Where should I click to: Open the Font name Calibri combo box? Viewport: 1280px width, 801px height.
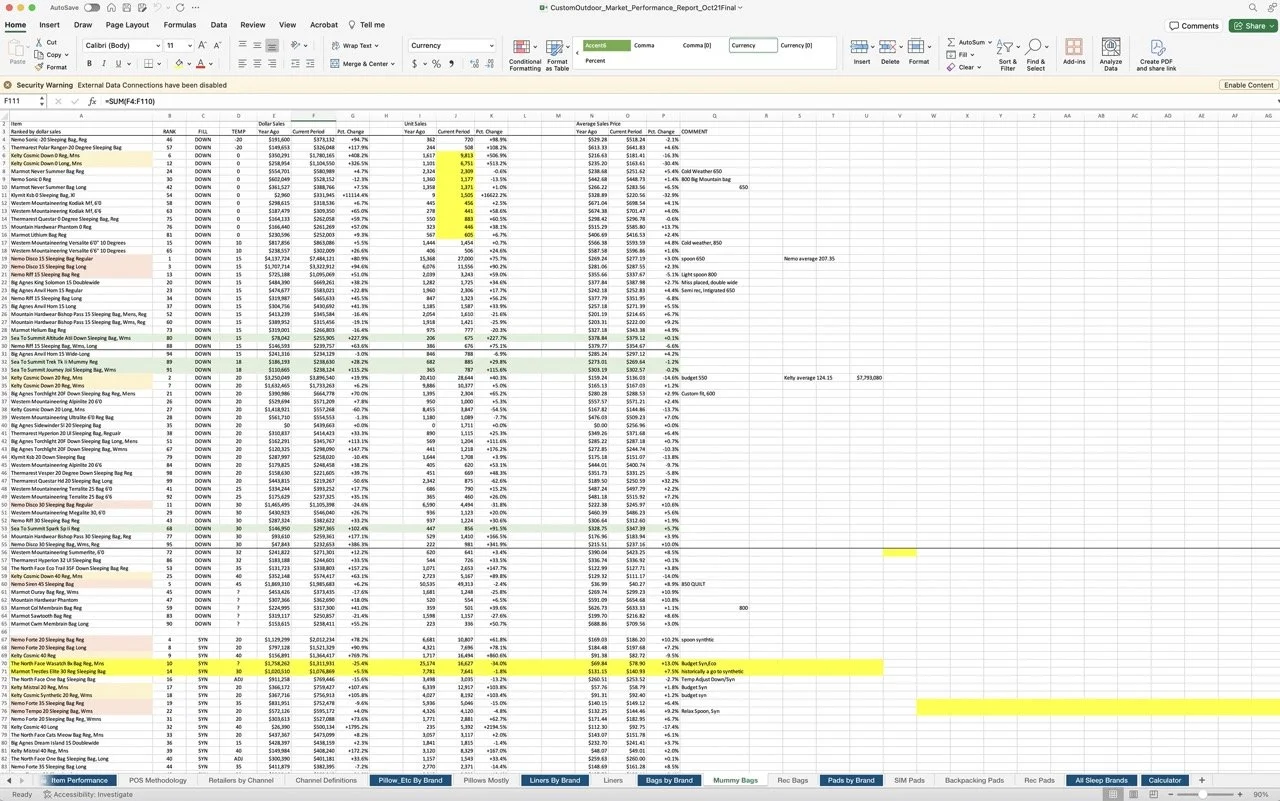tap(122, 45)
